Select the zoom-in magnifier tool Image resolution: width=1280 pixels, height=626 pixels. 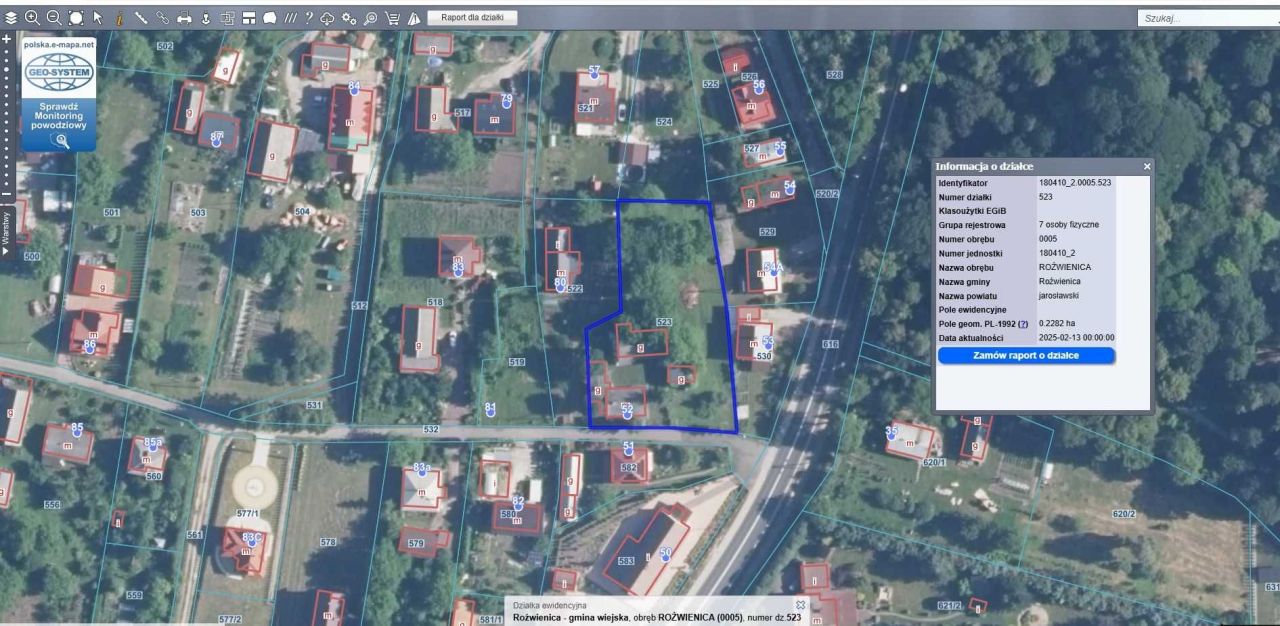point(31,15)
